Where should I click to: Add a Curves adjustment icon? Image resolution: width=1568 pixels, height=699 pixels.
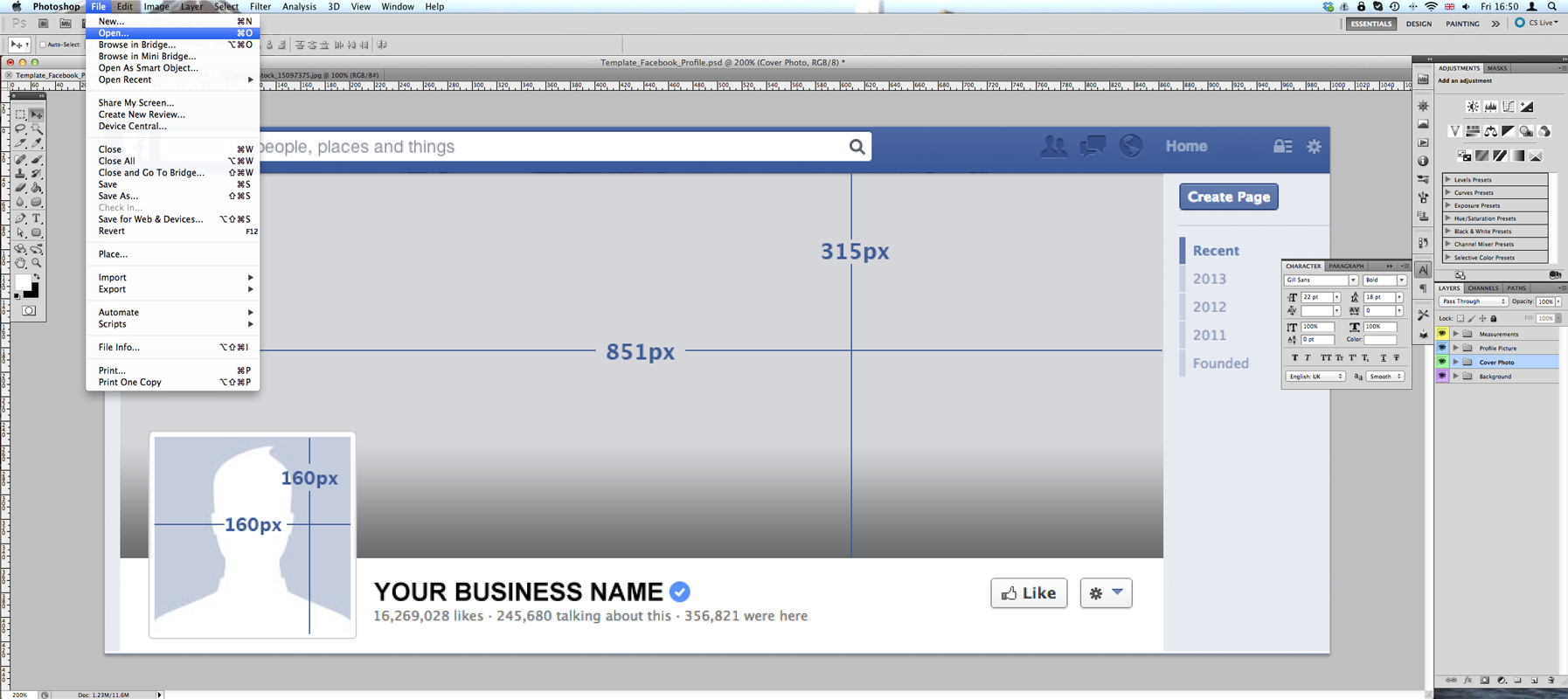[1509, 107]
